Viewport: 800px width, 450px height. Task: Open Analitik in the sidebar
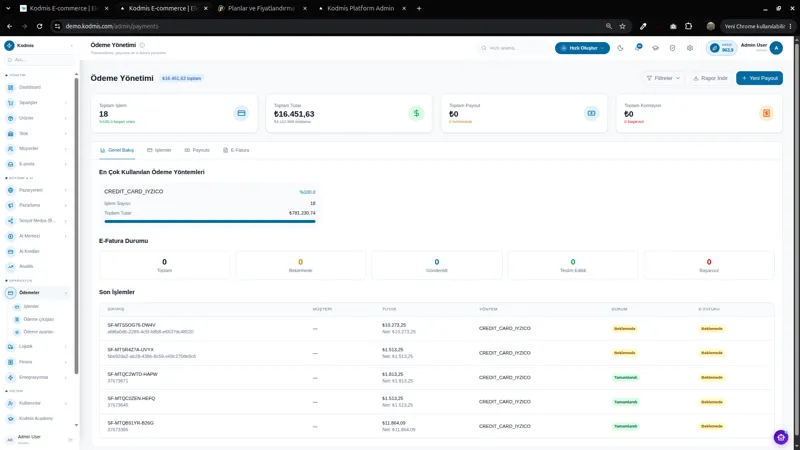[26, 266]
